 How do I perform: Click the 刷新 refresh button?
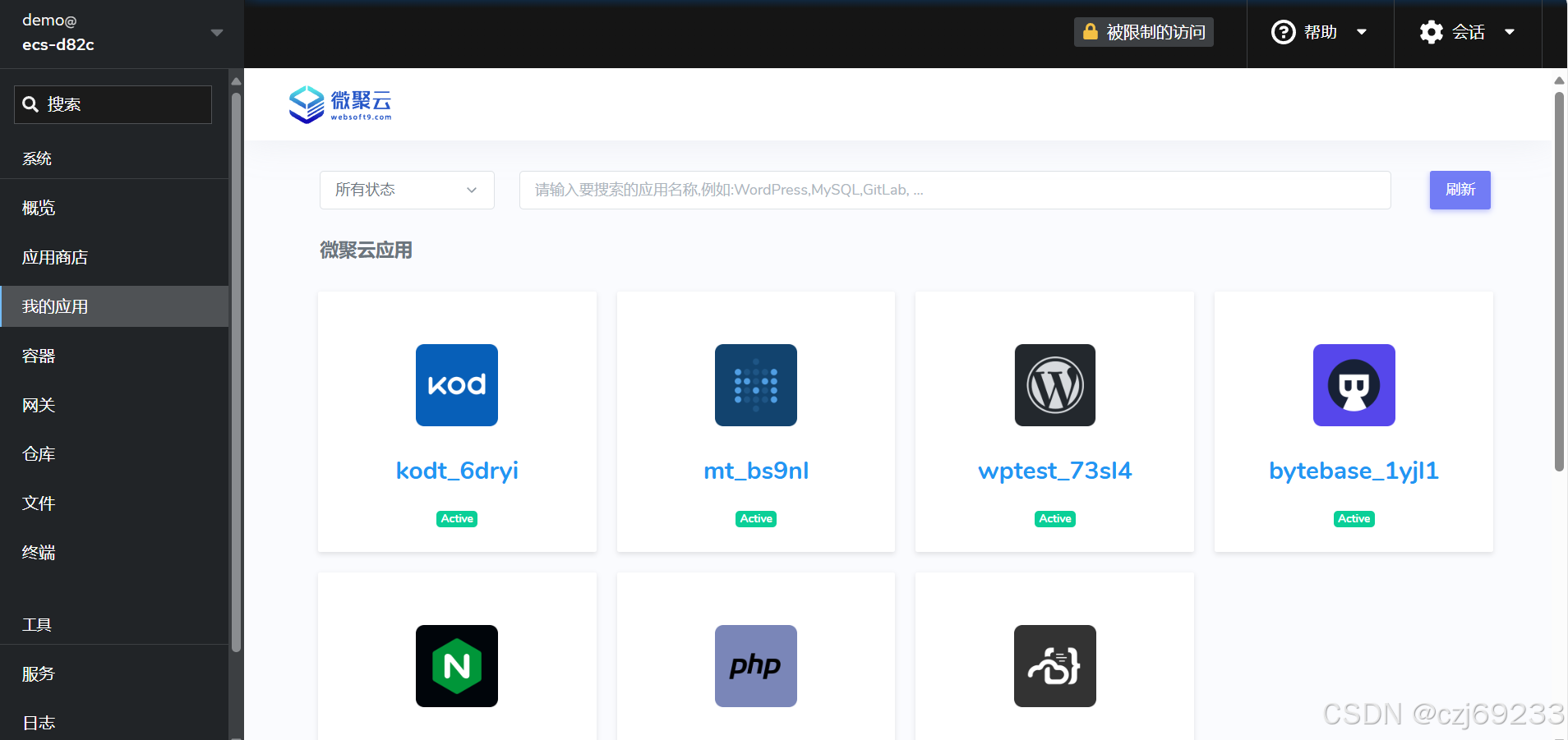(1460, 190)
